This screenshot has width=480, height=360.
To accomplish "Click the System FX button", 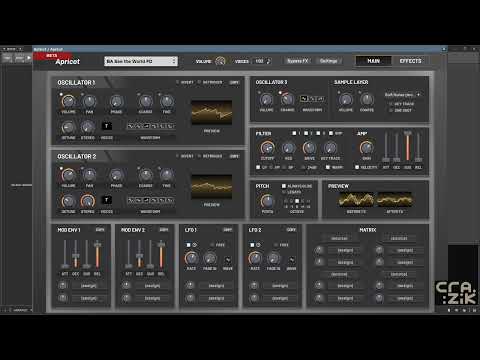I will [298, 61].
